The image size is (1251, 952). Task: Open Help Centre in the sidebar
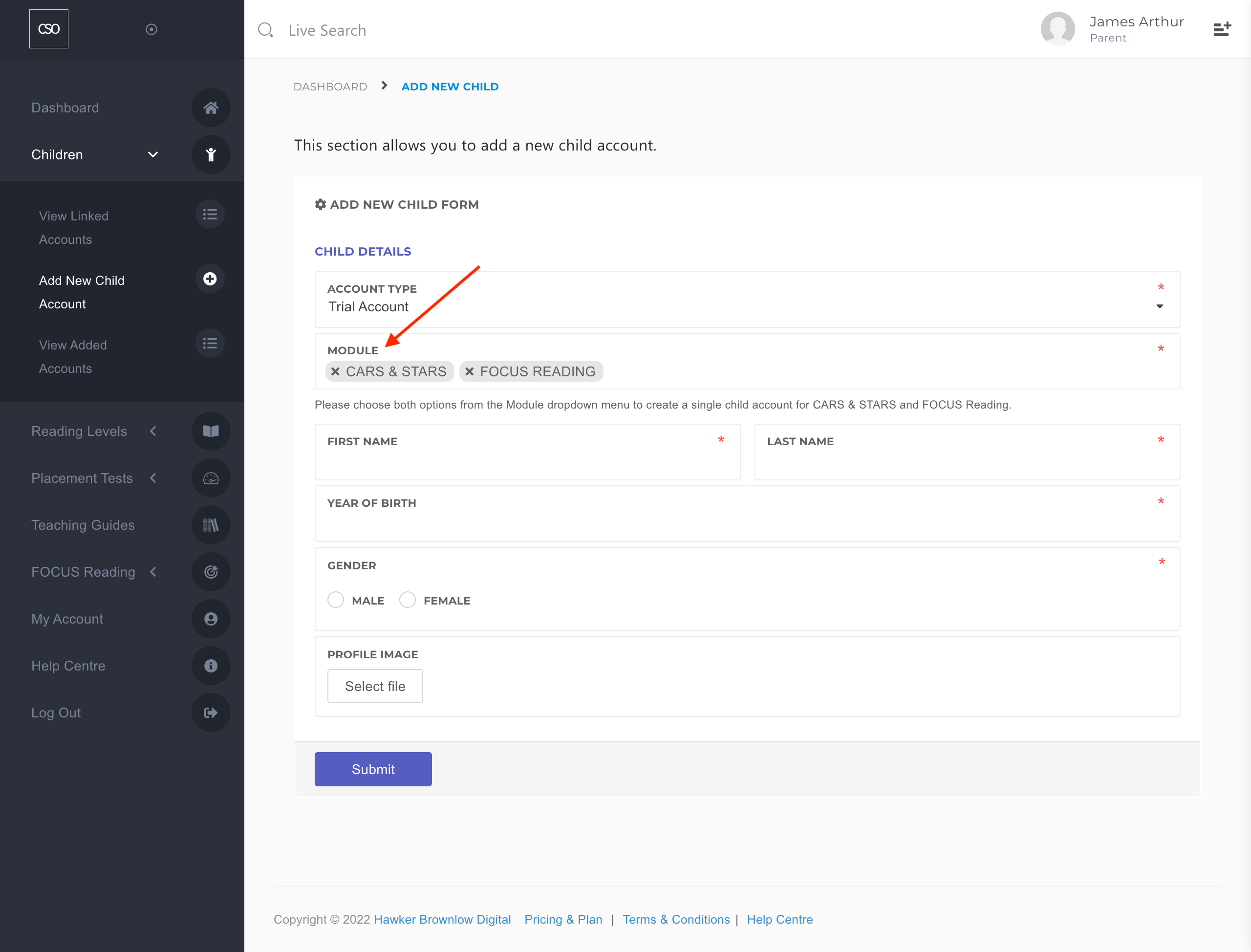point(68,666)
